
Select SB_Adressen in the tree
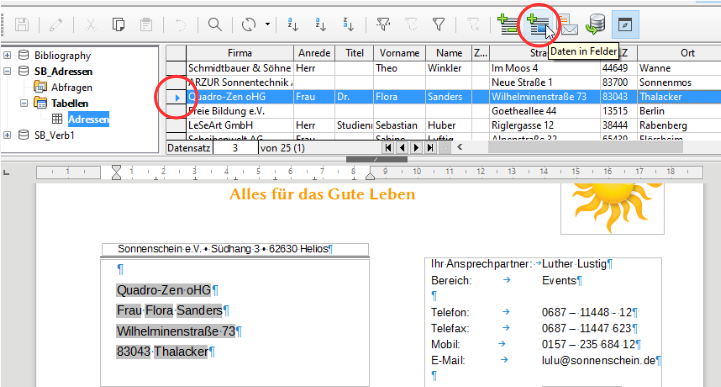click(63, 71)
